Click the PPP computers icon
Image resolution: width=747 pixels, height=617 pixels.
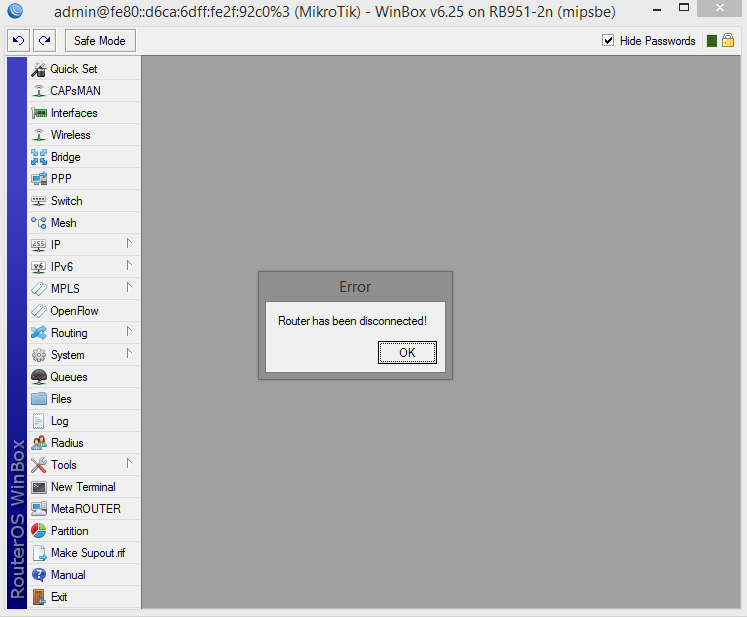point(39,179)
